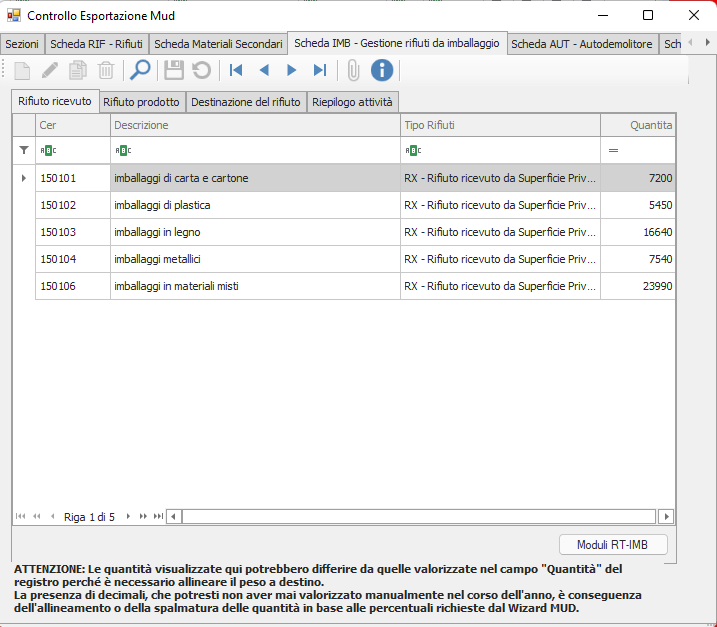
Task: Select Destinazione del rifiuto tab
Action: (x=245, y=102)
